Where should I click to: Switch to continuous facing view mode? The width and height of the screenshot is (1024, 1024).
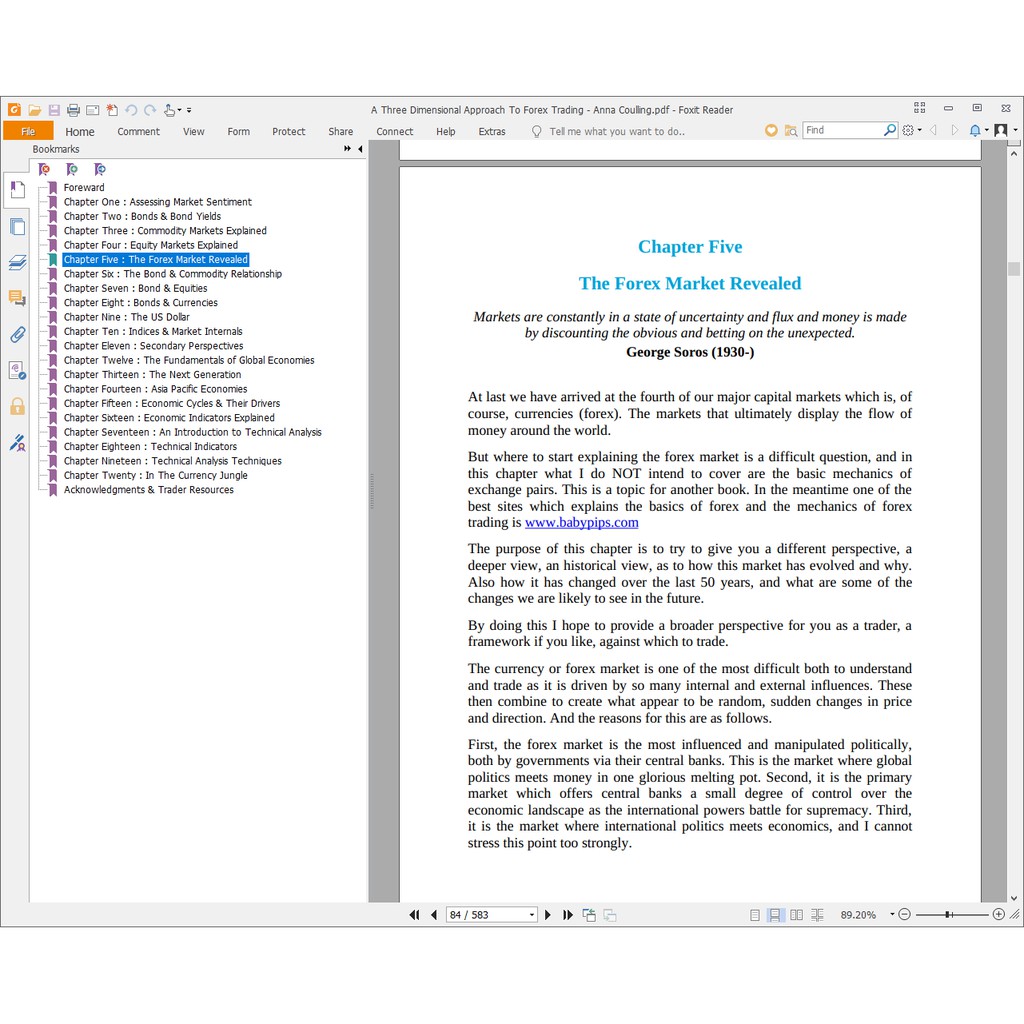pyautogui.click(x=817, y=915)
